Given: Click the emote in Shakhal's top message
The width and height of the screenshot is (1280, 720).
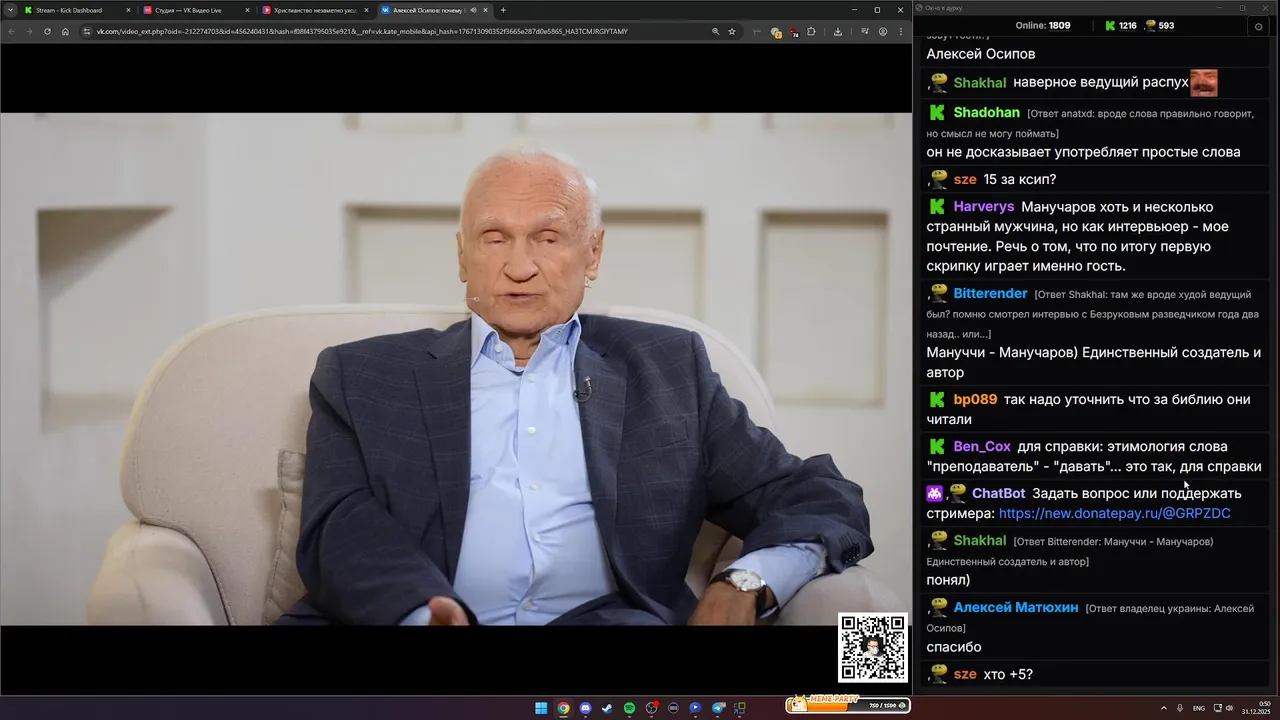Looking at the screenshot, I should pos(1204,82).
